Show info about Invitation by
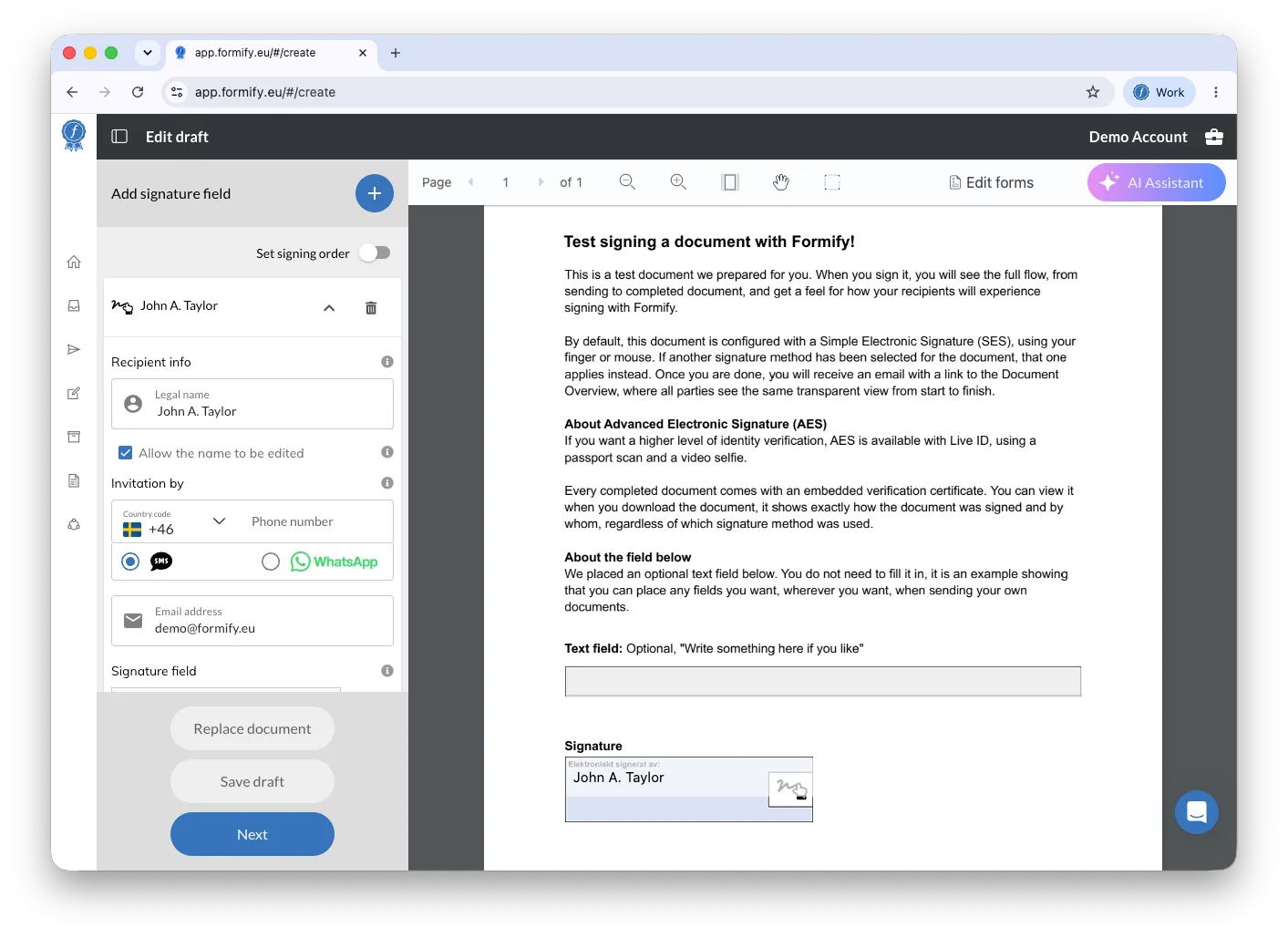Image resolution: width=1288 pixels, height=938 pixels. point(387,483)
